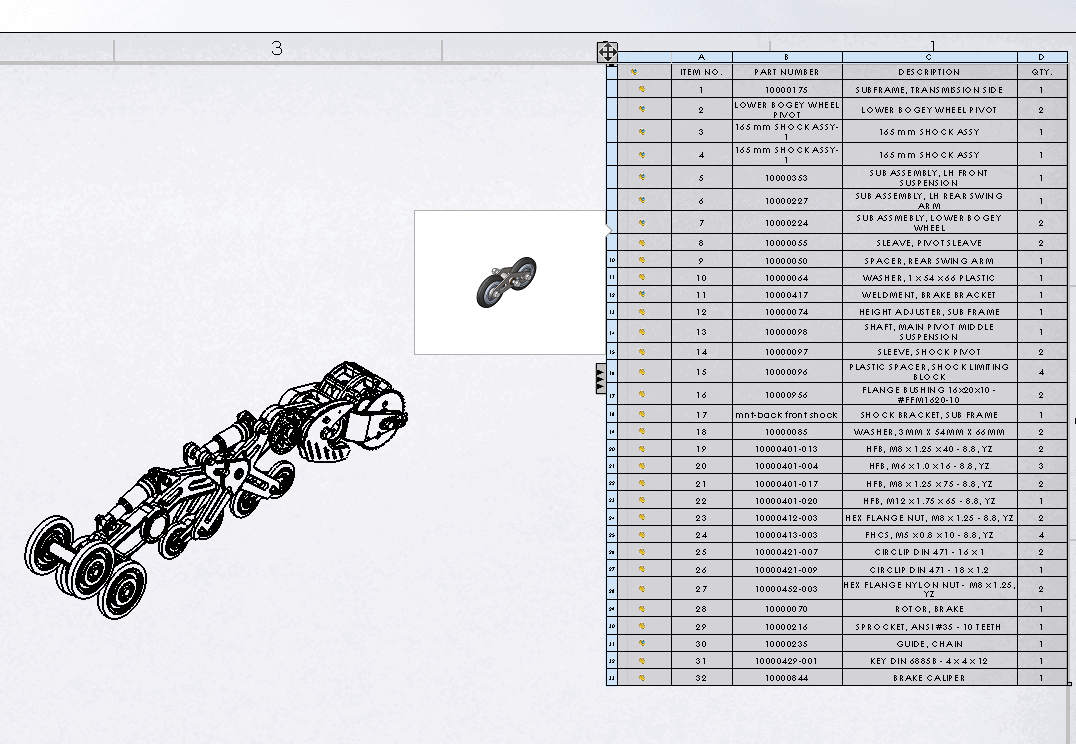
Task: Click the part icon for item 14
Action: tap(642, 351)
